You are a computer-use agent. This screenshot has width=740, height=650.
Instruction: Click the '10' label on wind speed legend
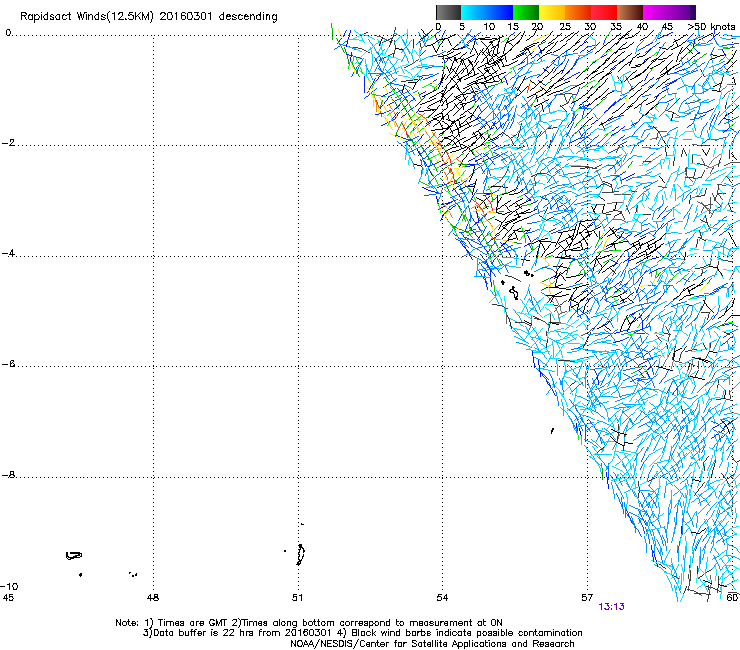[x=489, y=27]
